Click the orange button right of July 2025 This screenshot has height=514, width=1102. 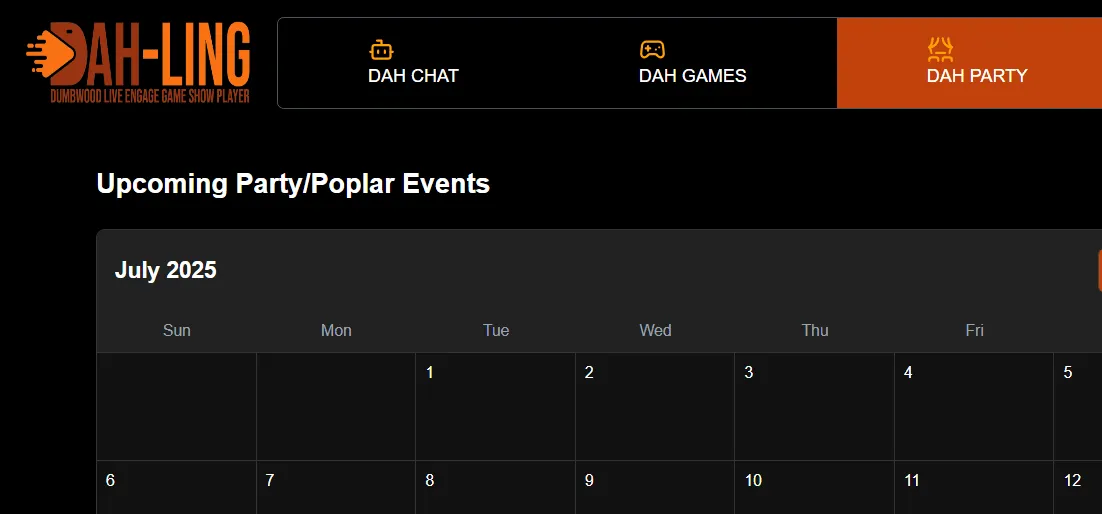point(1099,270)
